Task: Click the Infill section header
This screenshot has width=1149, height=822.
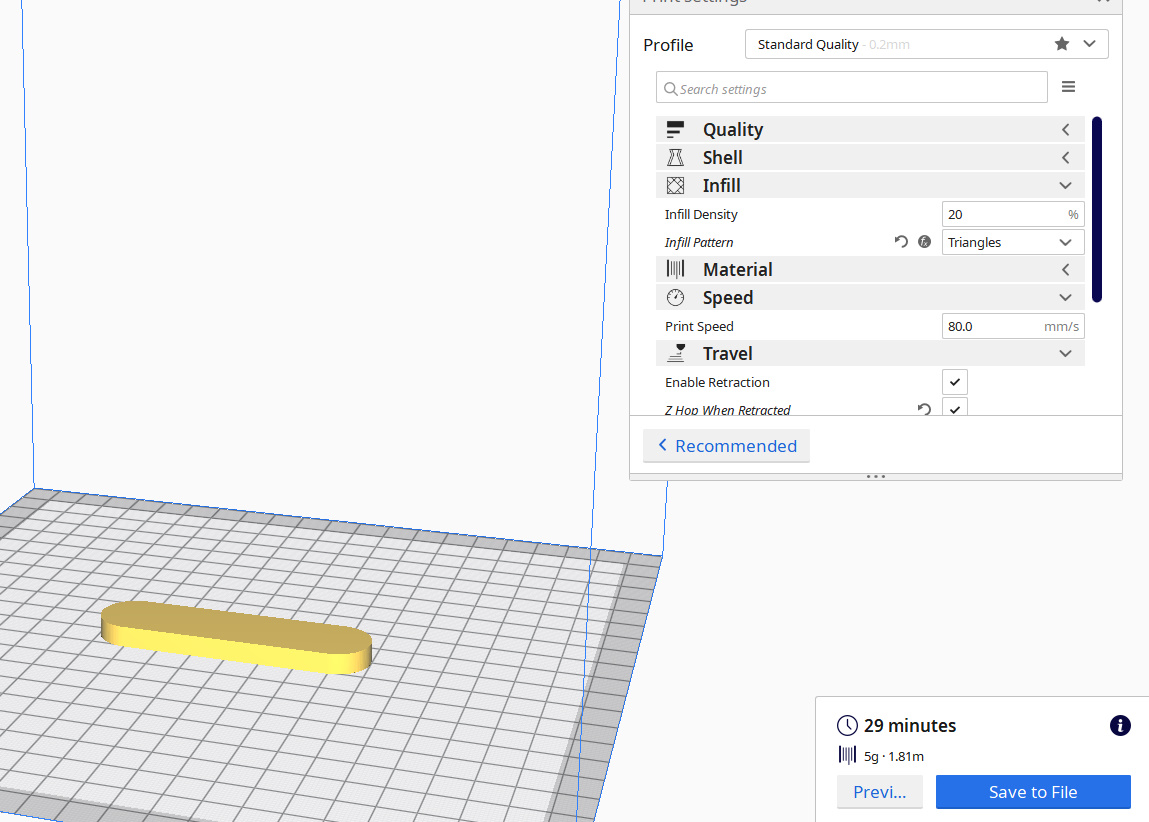Action: tap(870, 185)
